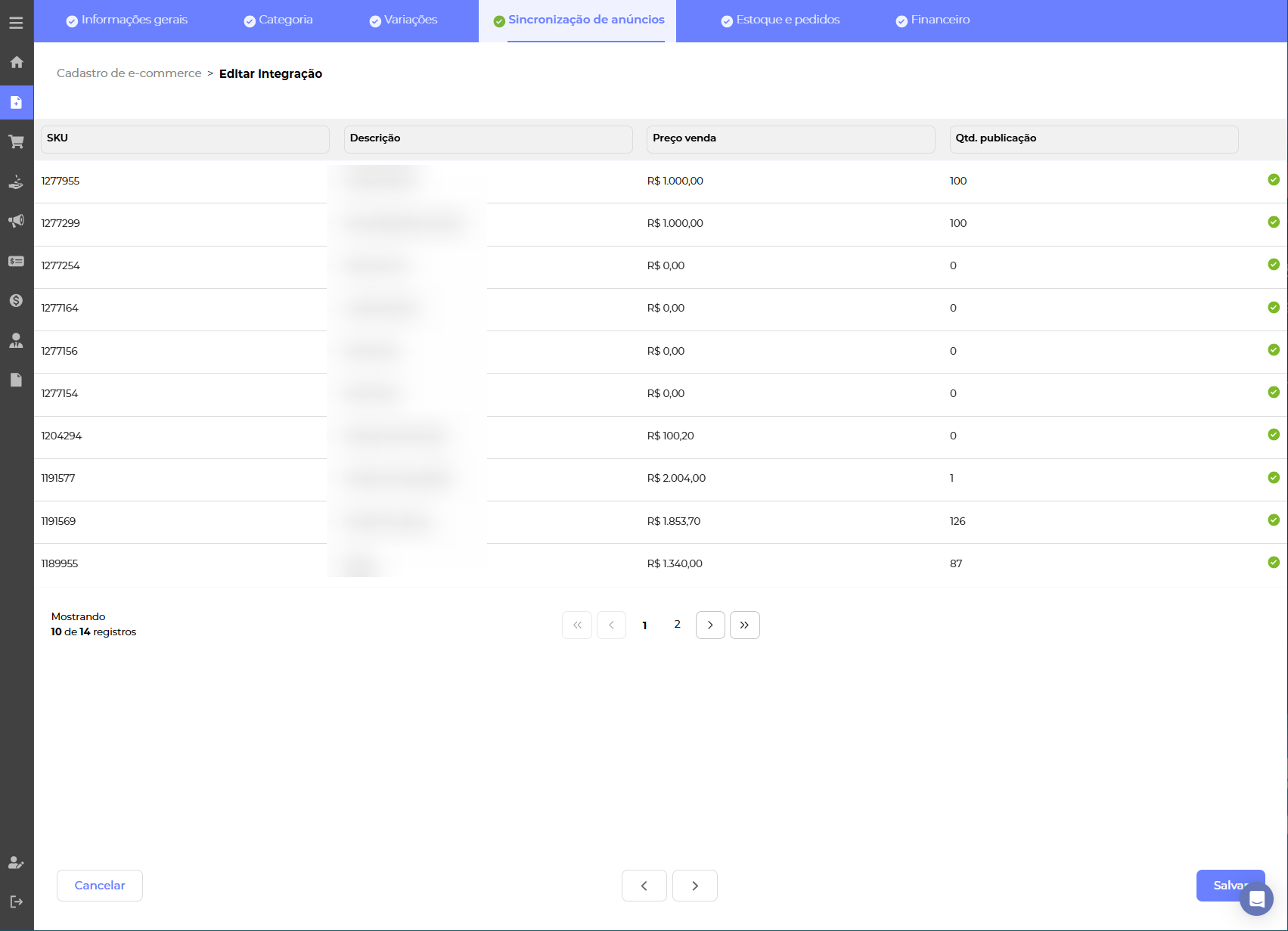Toggle green check for SKU 1189955

(x=1274, y=563)
